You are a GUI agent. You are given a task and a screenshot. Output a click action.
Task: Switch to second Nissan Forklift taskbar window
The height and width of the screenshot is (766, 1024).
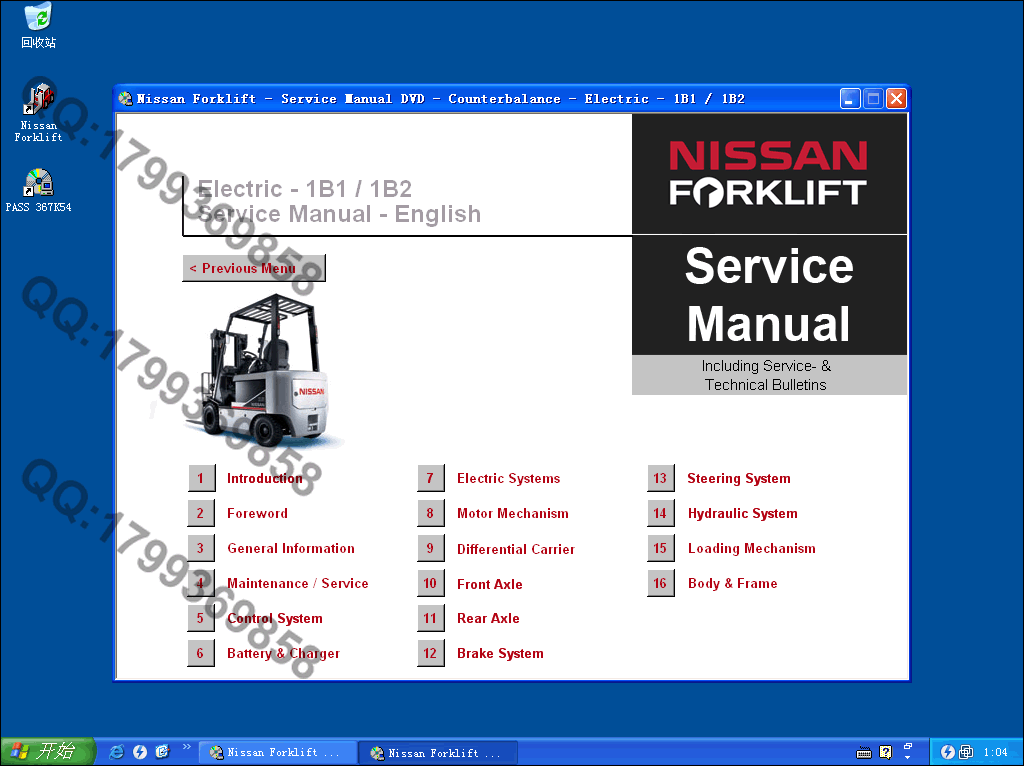[x=442, y=753]
